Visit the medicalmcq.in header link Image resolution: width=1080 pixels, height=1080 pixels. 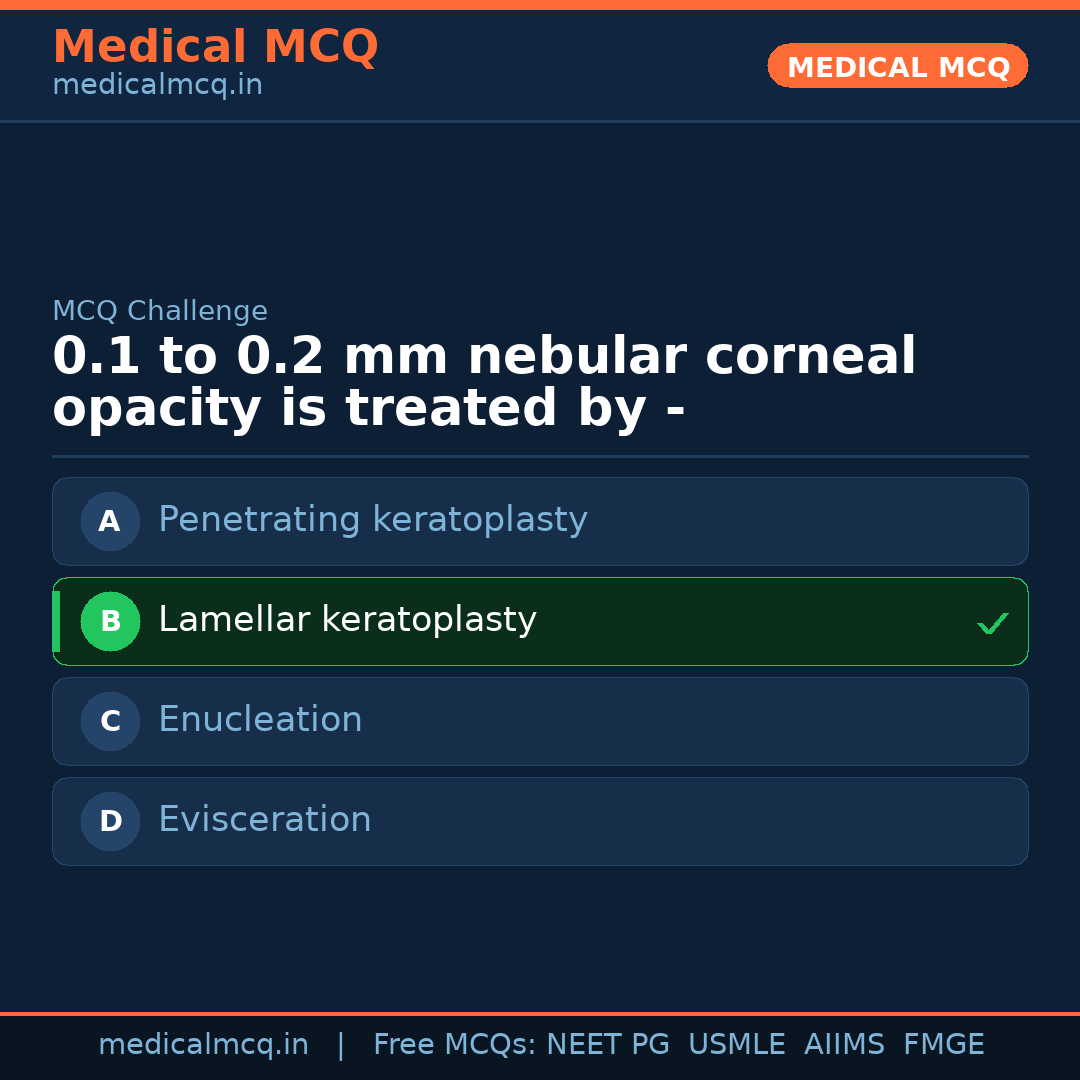157,84
